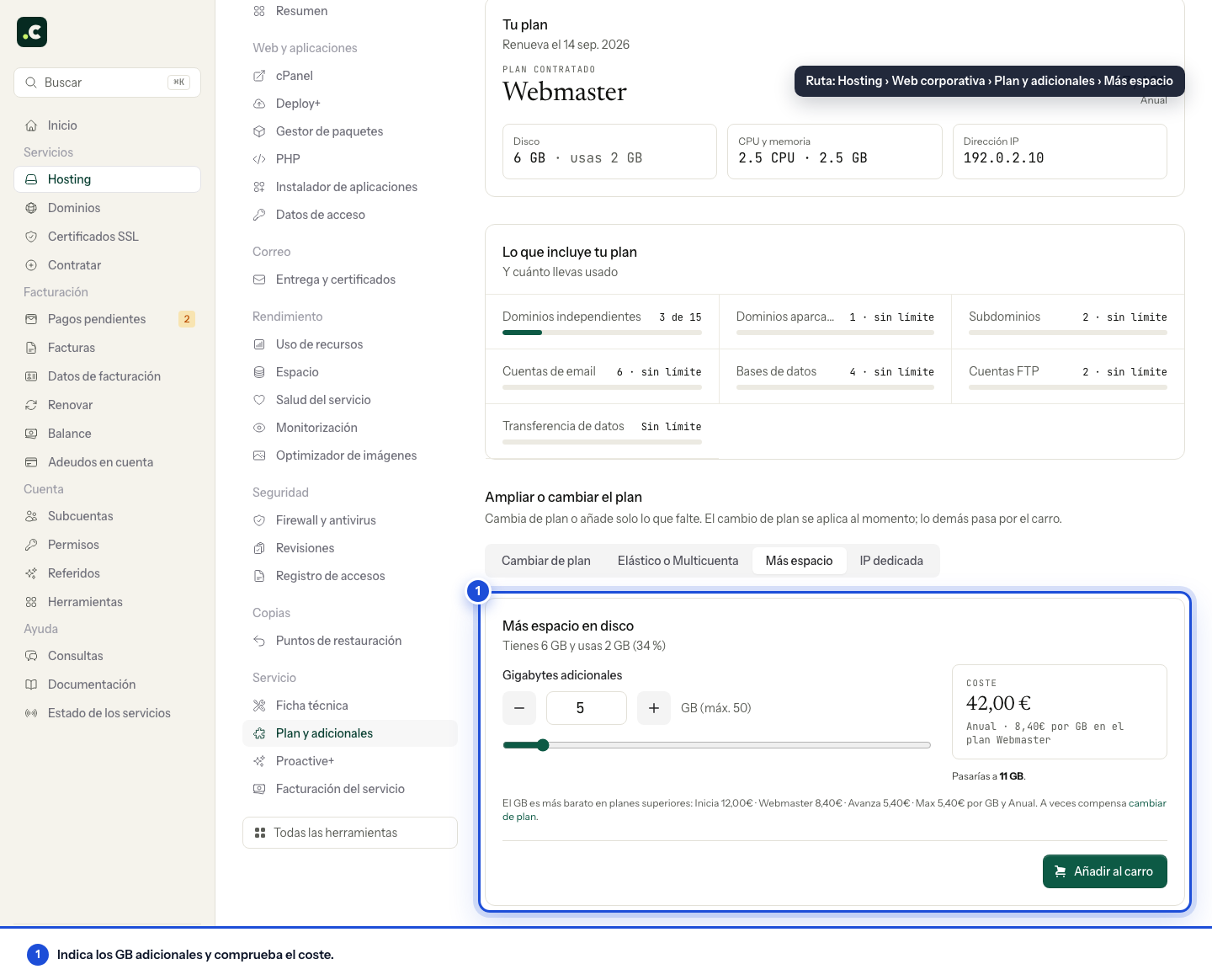Click the Dominios globe icon

point(31,208)
